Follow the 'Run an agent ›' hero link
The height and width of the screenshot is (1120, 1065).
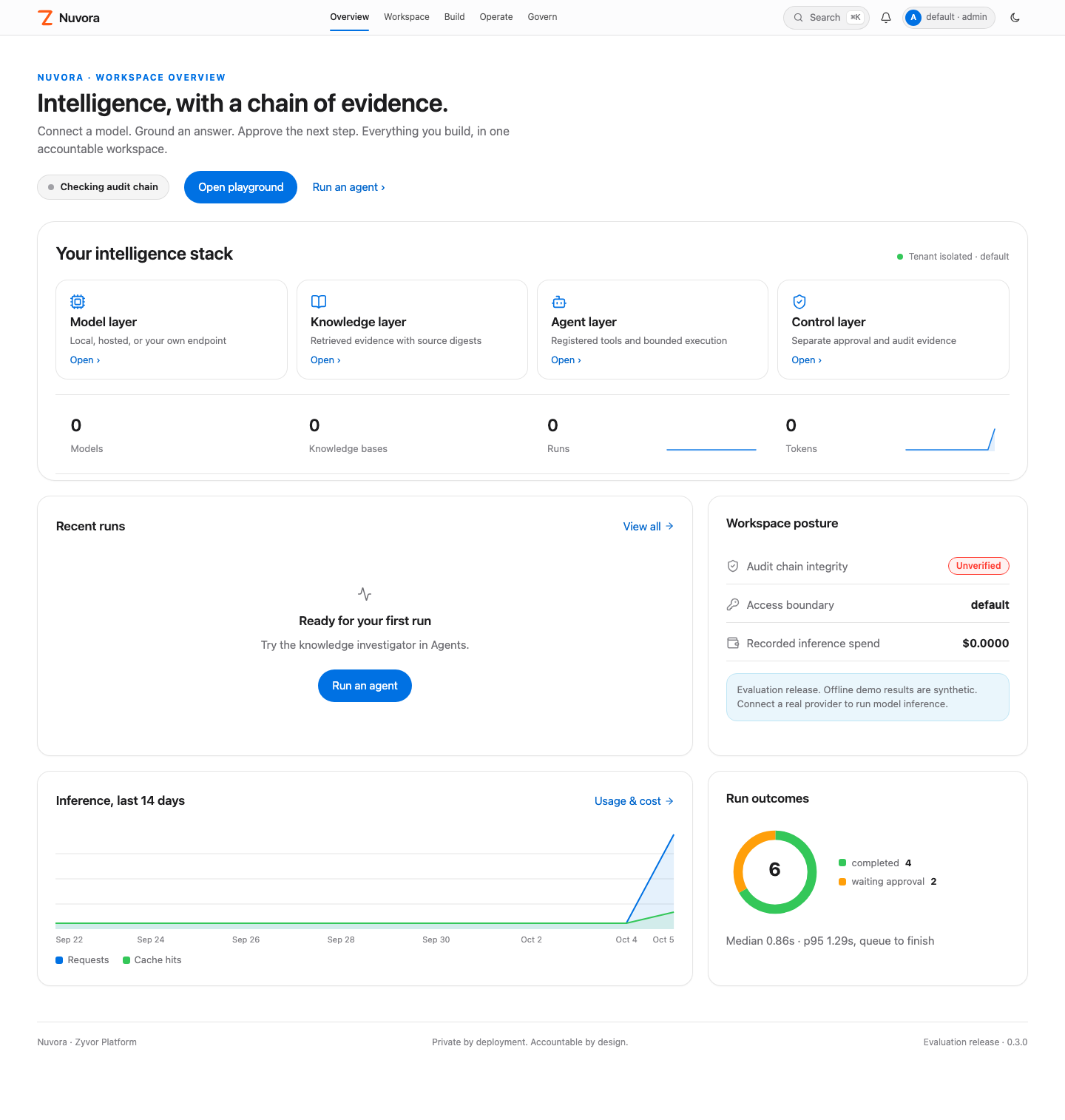click(x=349, y=187)
